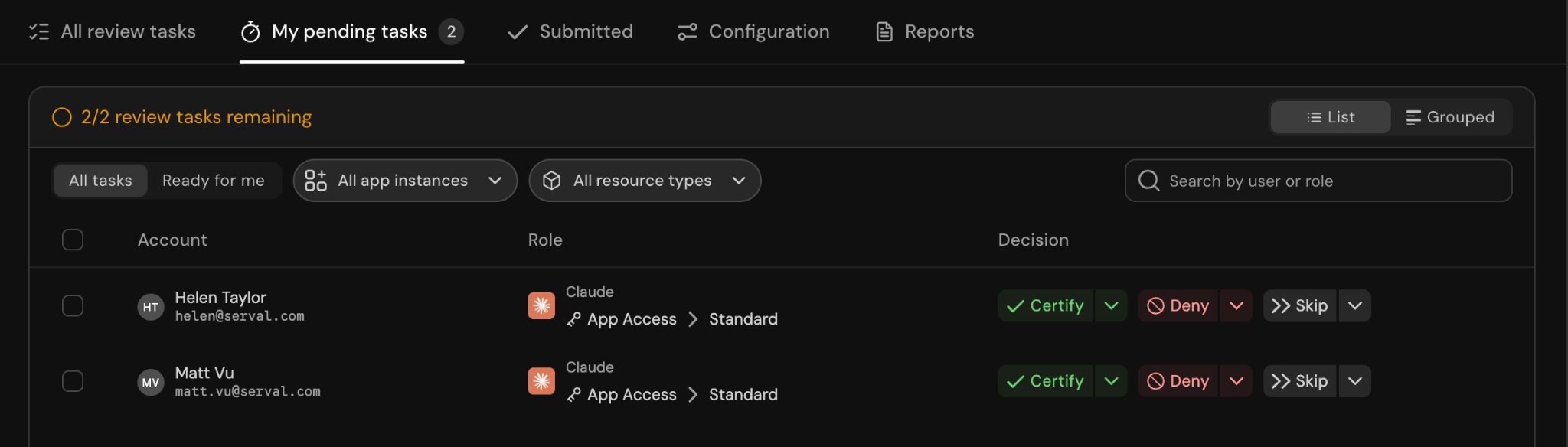1568x447 pixels.
Task: Open the Submitted tab
Action: click(x=570, y=31)
